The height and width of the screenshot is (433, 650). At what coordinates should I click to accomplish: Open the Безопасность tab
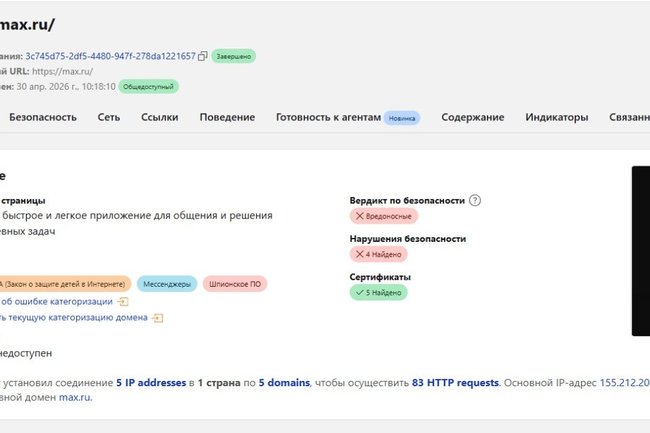pyautogui.click(x=43, y=118)
